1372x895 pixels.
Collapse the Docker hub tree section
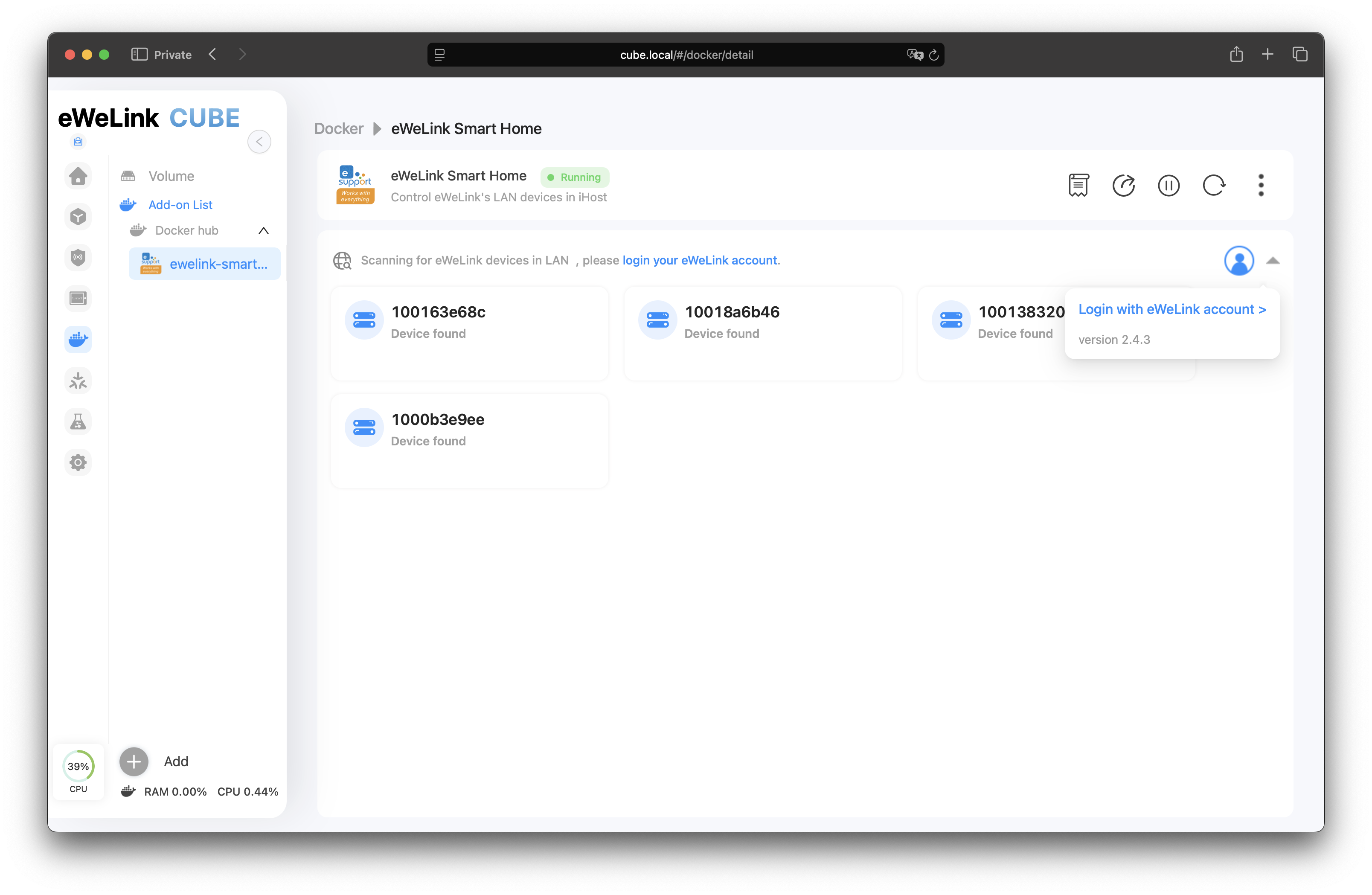click(x=264, y=230)
